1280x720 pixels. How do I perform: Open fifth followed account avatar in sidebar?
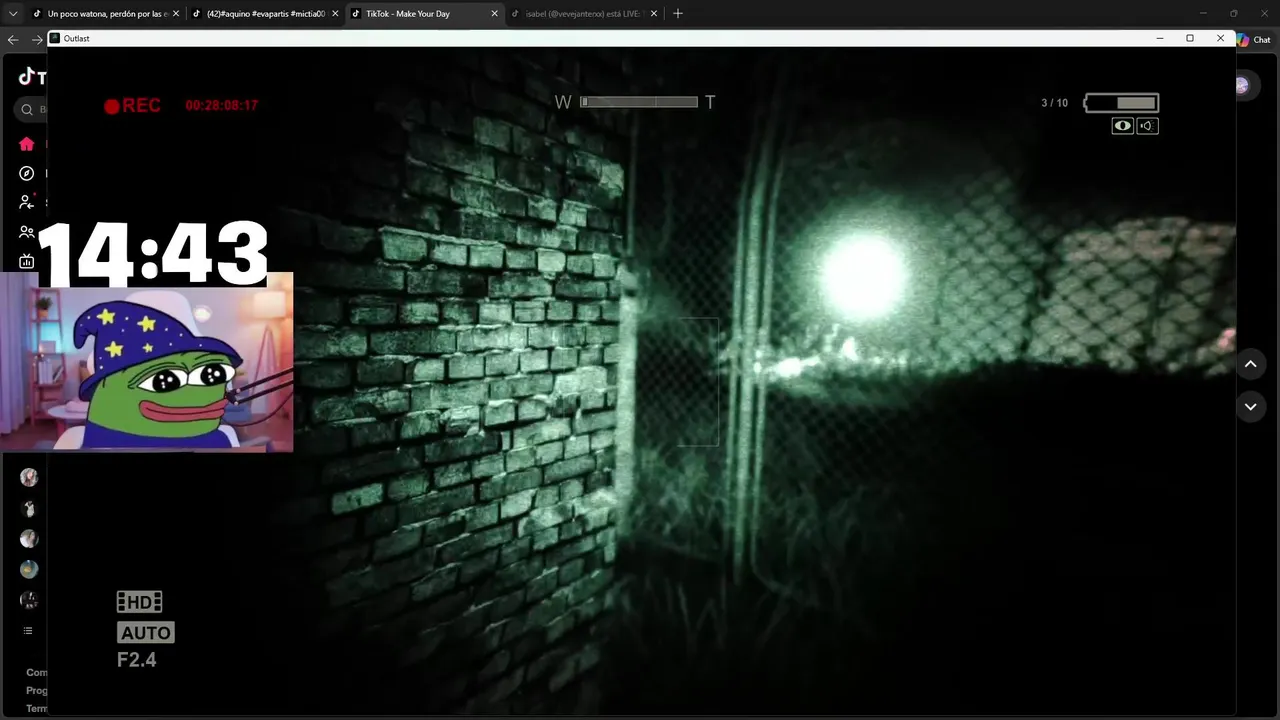[29, 600]
